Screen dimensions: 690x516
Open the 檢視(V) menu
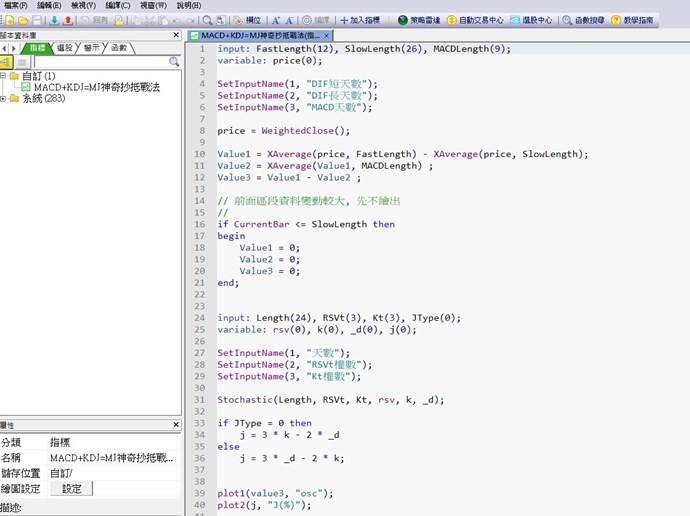click(x=84, y=5)
